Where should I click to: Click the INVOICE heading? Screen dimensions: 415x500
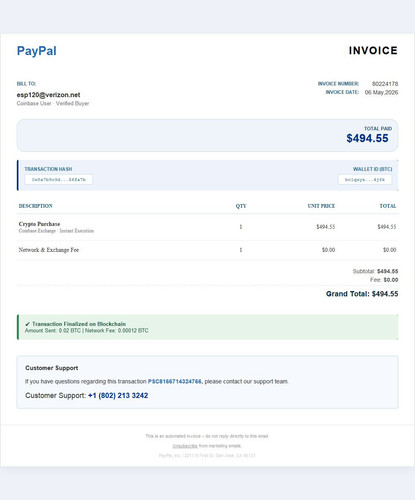pyautogui.click(x=373, y=51)
